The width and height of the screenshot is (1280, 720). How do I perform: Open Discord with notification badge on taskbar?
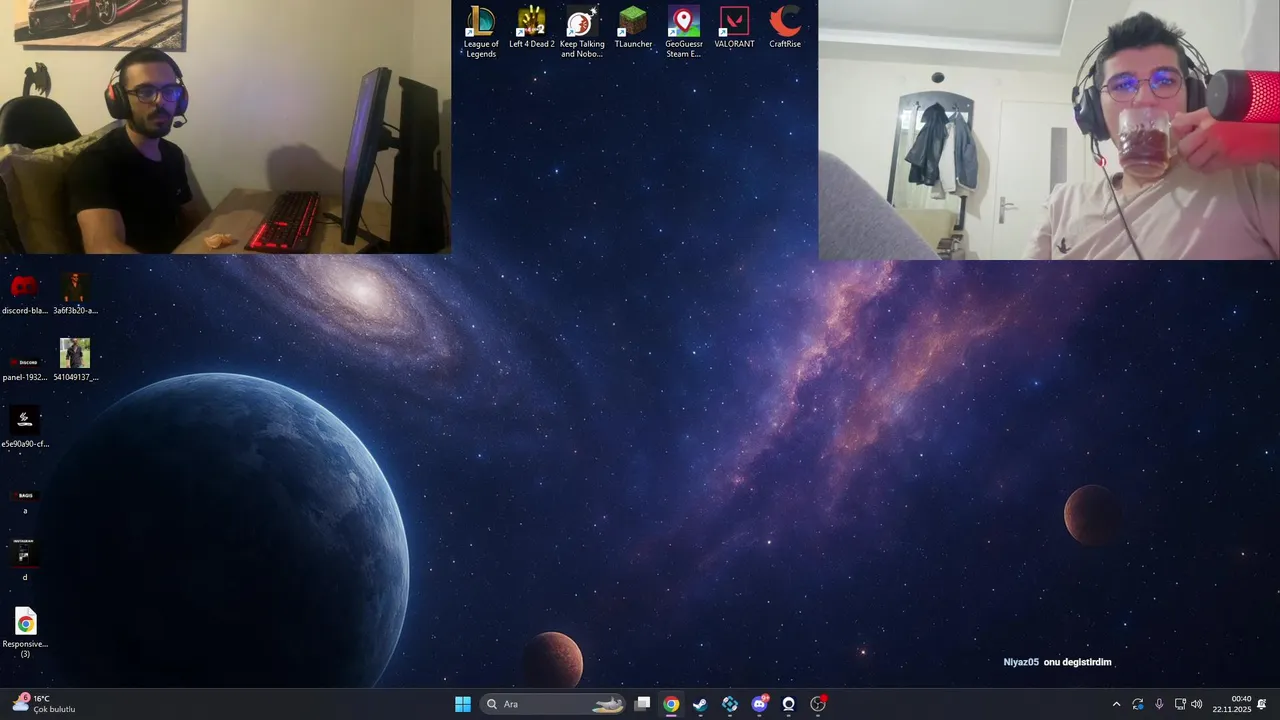(x=760, y=704)
